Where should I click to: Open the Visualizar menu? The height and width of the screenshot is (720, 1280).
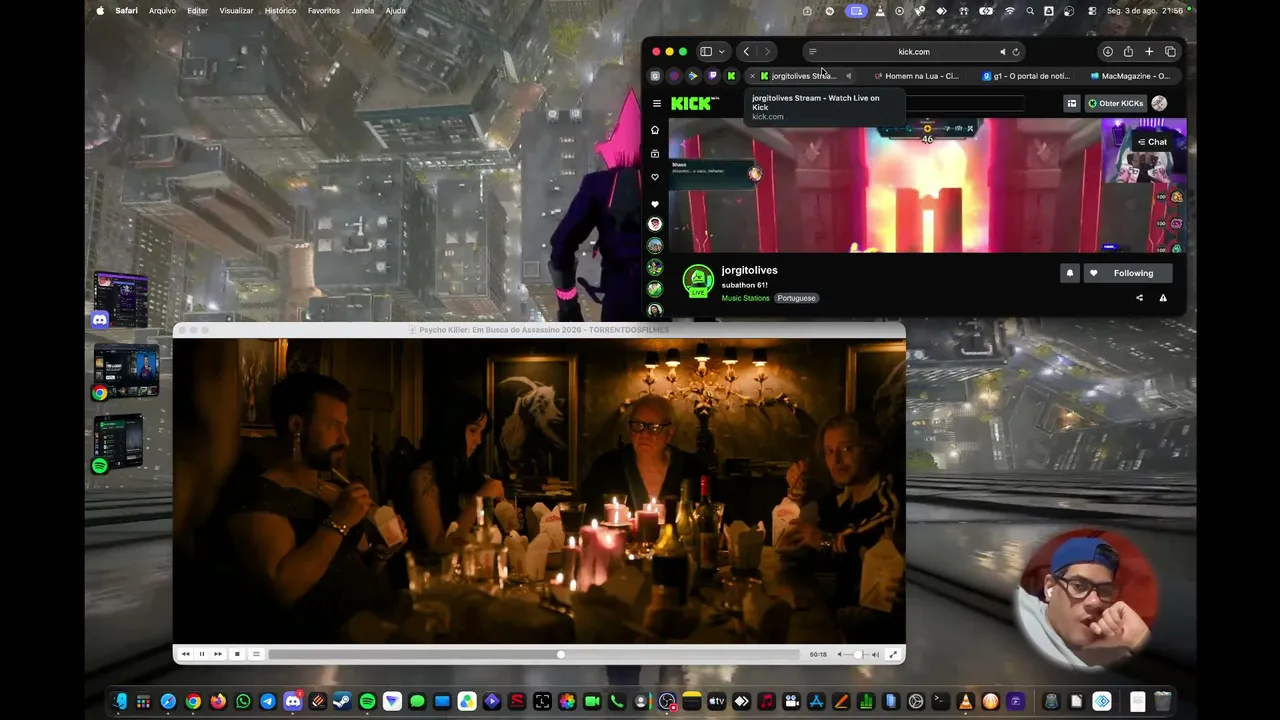point(236,11)
